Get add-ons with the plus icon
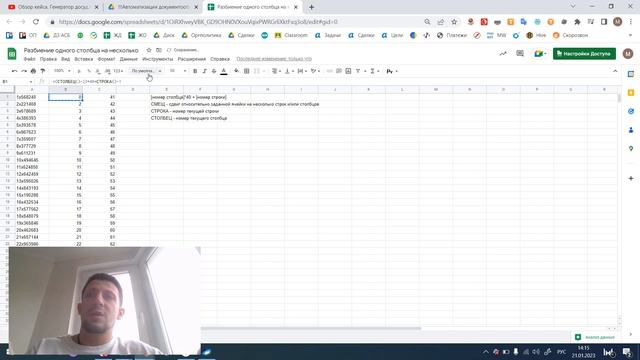 (x=631, y=178)
